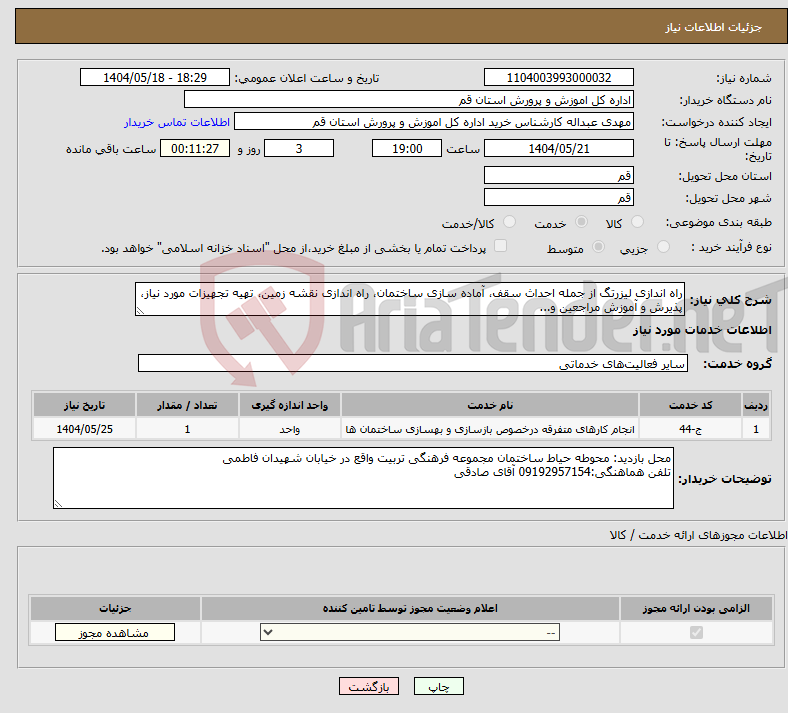Toggle the اسناد خزانه اسلامی payment checkbox
The width and height of the screenshot is (788, 713).
(501, 246)
